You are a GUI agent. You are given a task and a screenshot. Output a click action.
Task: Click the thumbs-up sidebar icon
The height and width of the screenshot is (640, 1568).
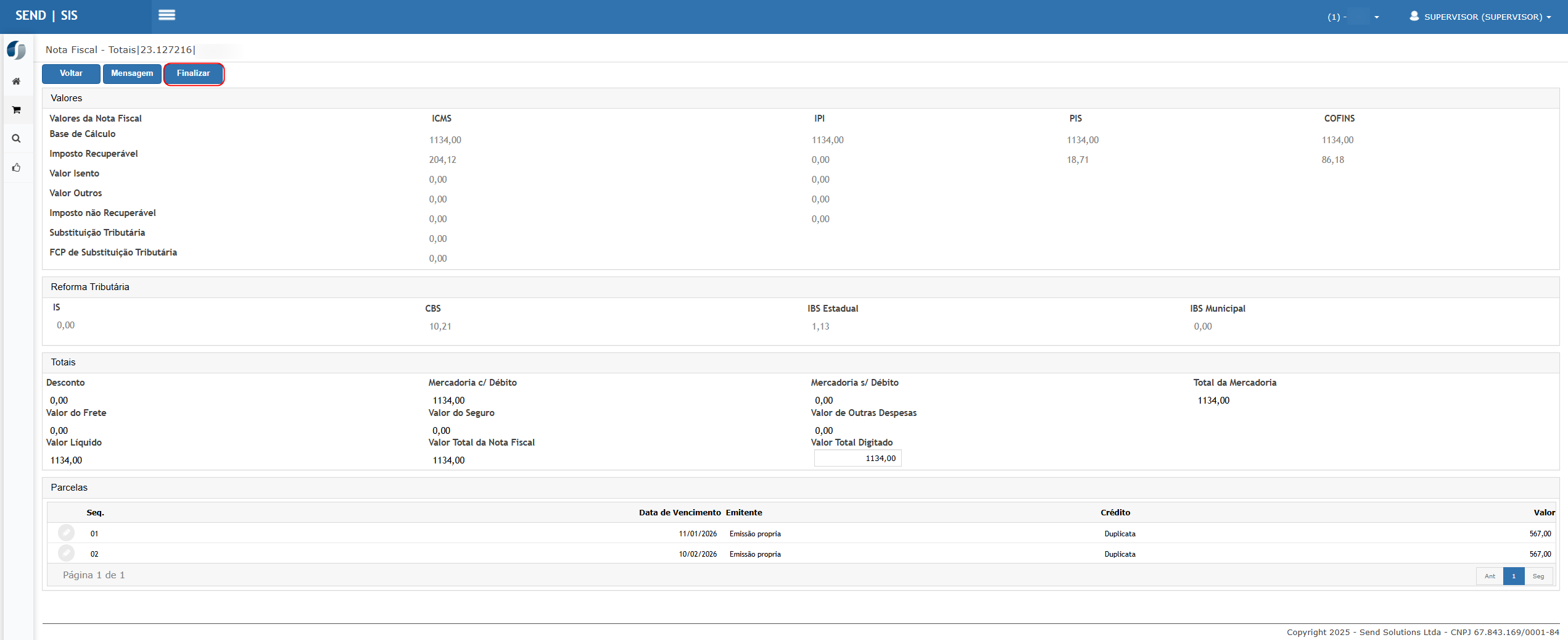17,167
